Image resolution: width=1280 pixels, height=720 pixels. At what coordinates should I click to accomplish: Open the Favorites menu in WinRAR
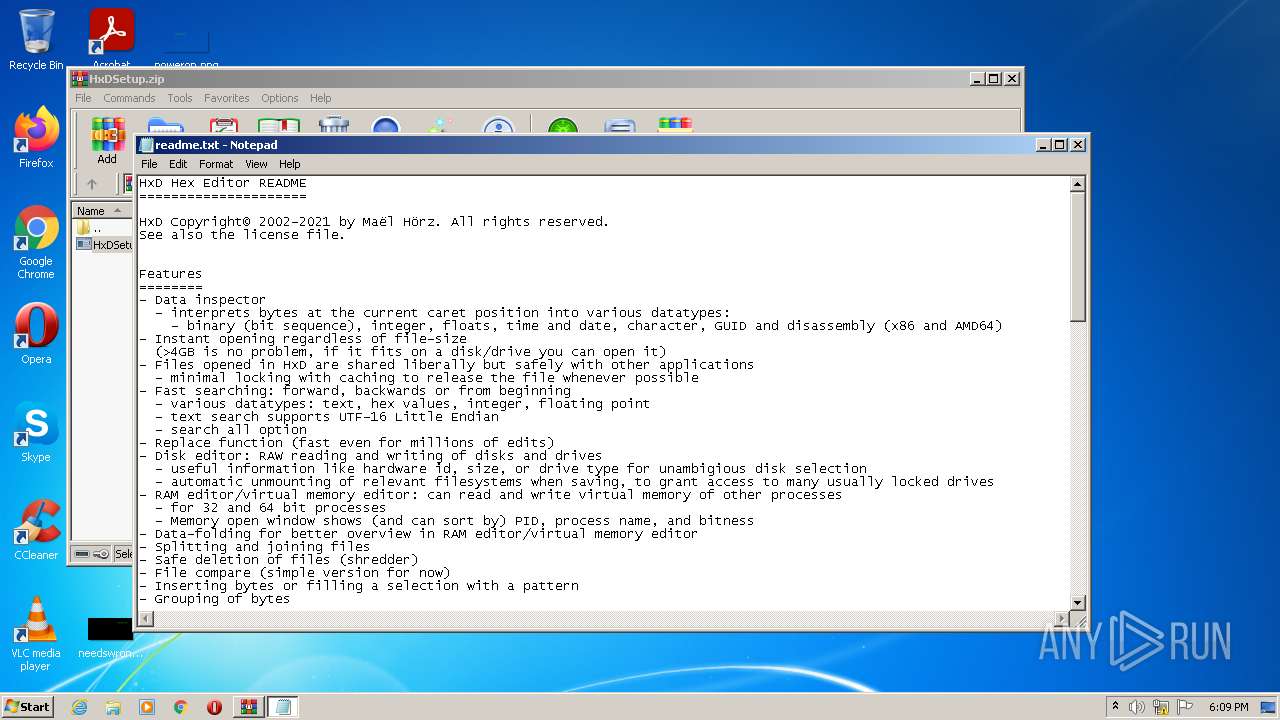227,98
